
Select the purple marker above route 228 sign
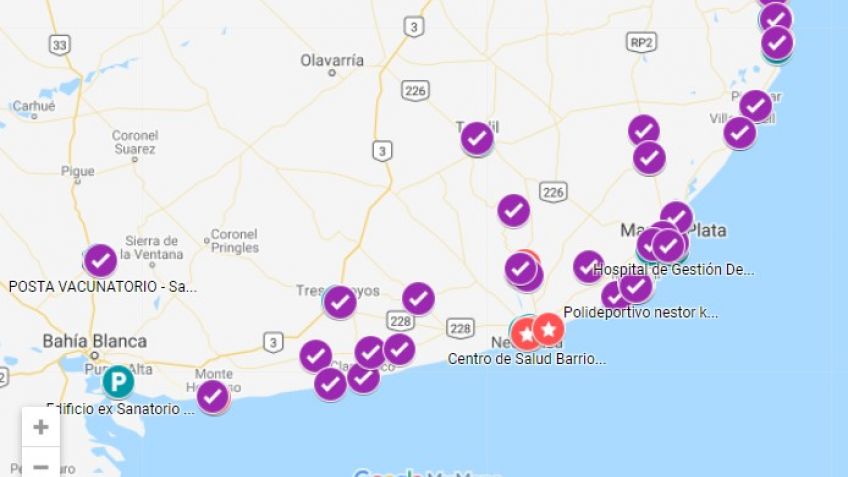(x=418, y=298)
